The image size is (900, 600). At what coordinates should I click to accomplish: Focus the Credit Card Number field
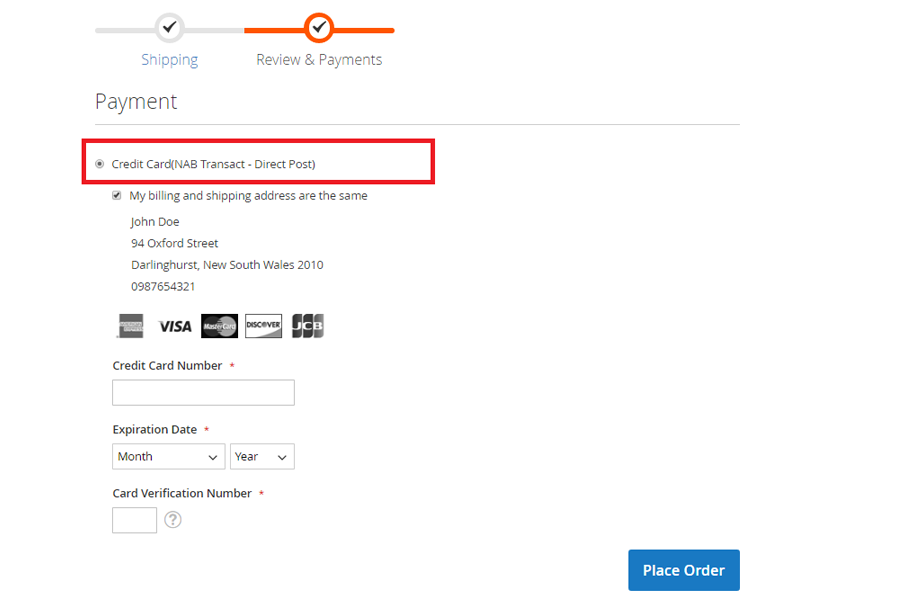[203, 393]
